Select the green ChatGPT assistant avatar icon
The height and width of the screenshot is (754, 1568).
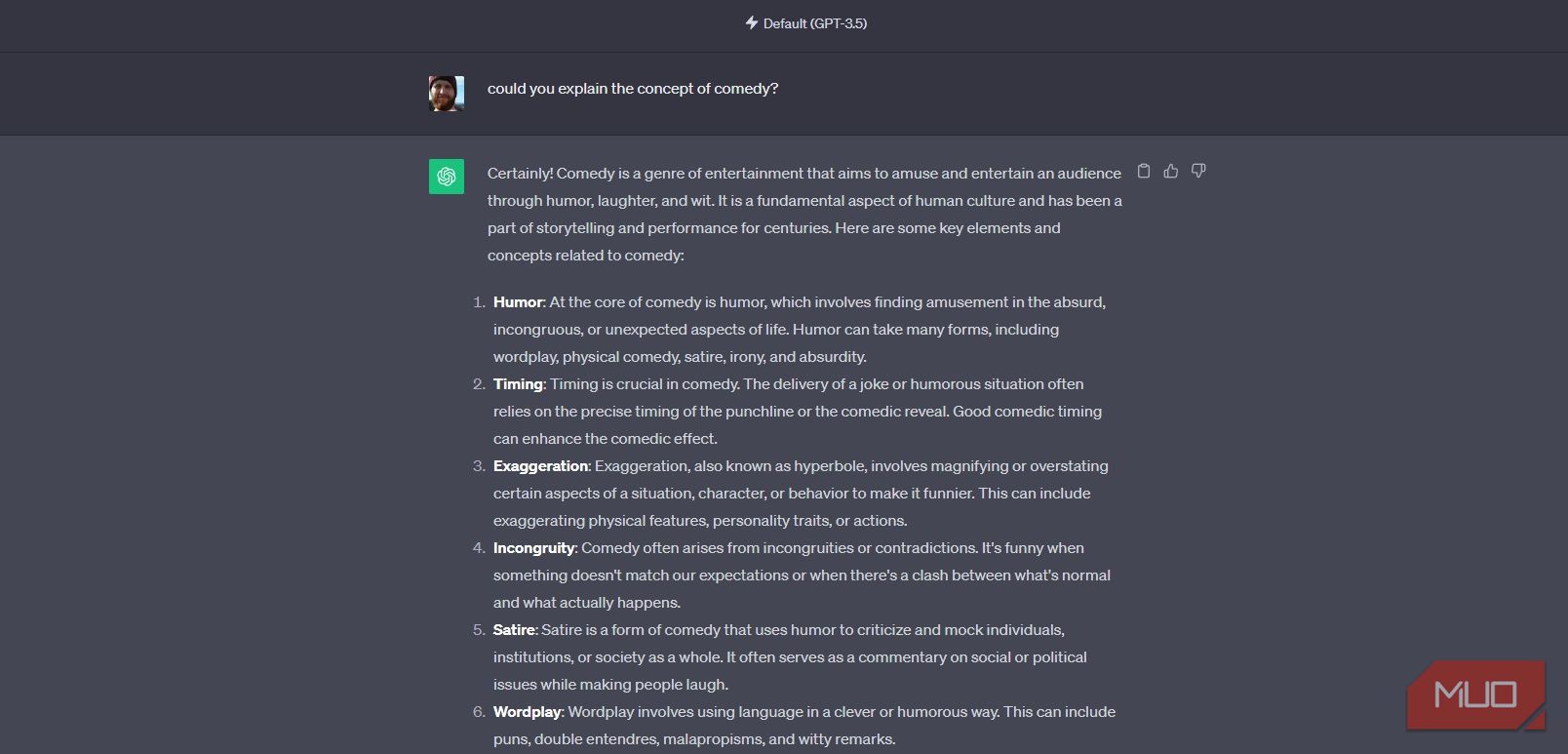click(446, 177)
